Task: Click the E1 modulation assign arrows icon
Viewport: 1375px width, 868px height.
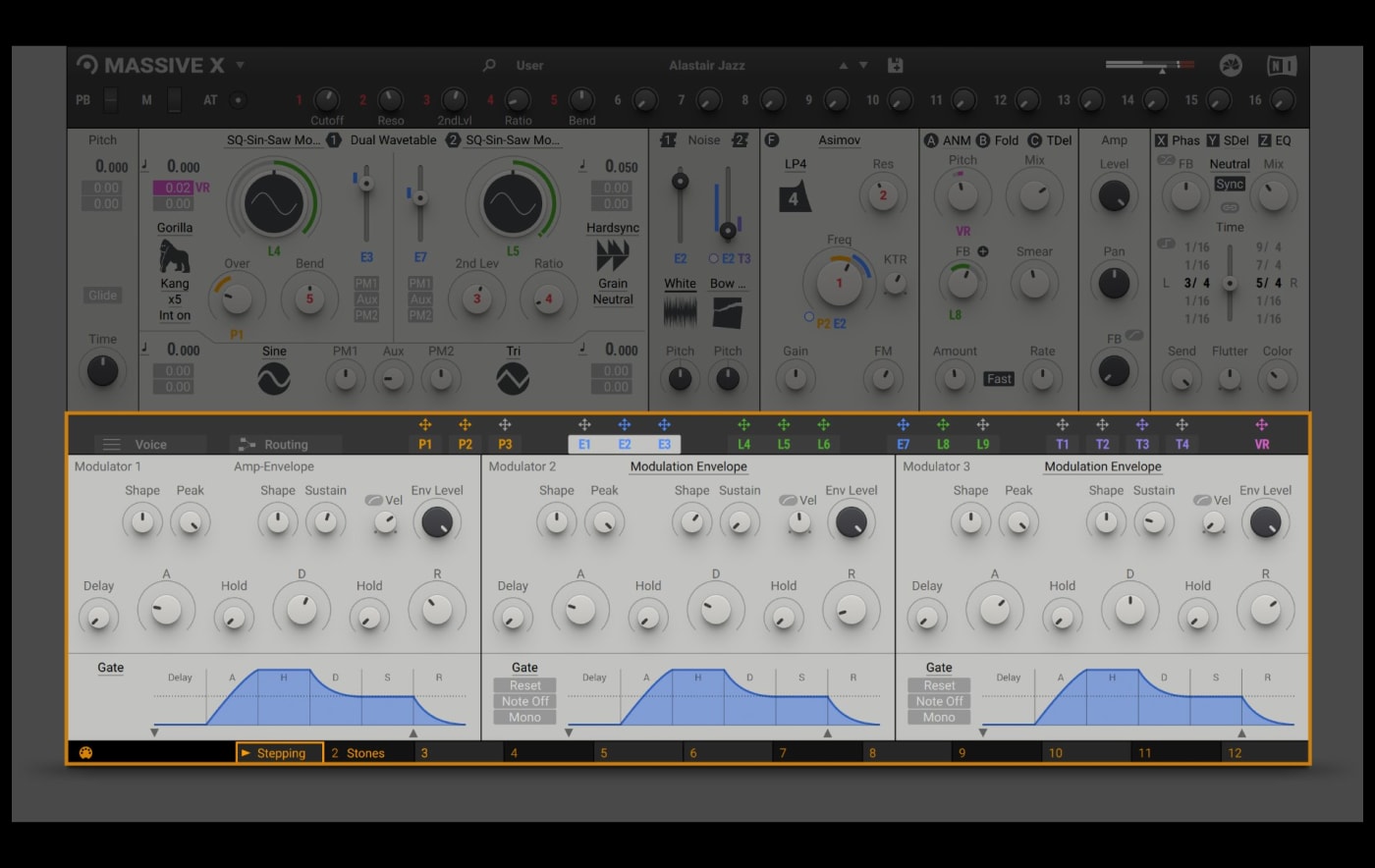Action: (584, 425)
